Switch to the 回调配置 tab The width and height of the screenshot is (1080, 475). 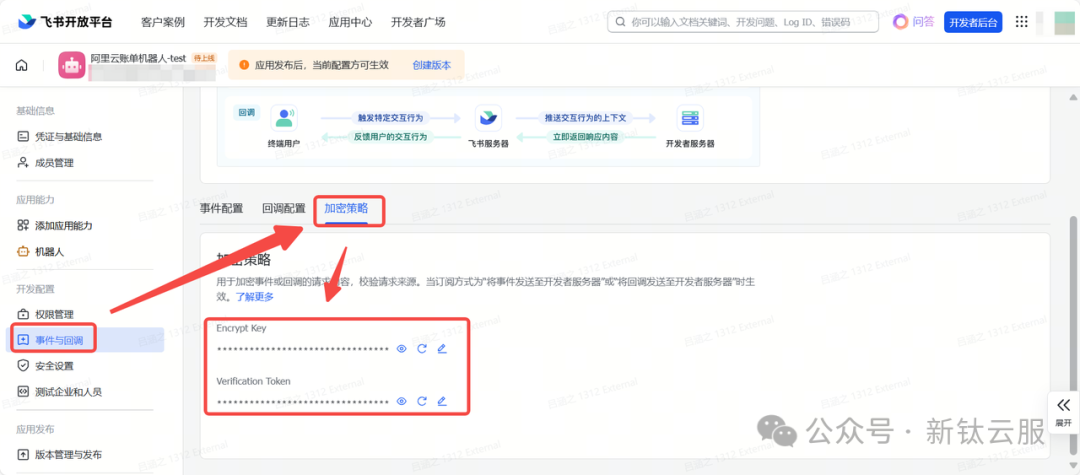(x=284, y=208)
